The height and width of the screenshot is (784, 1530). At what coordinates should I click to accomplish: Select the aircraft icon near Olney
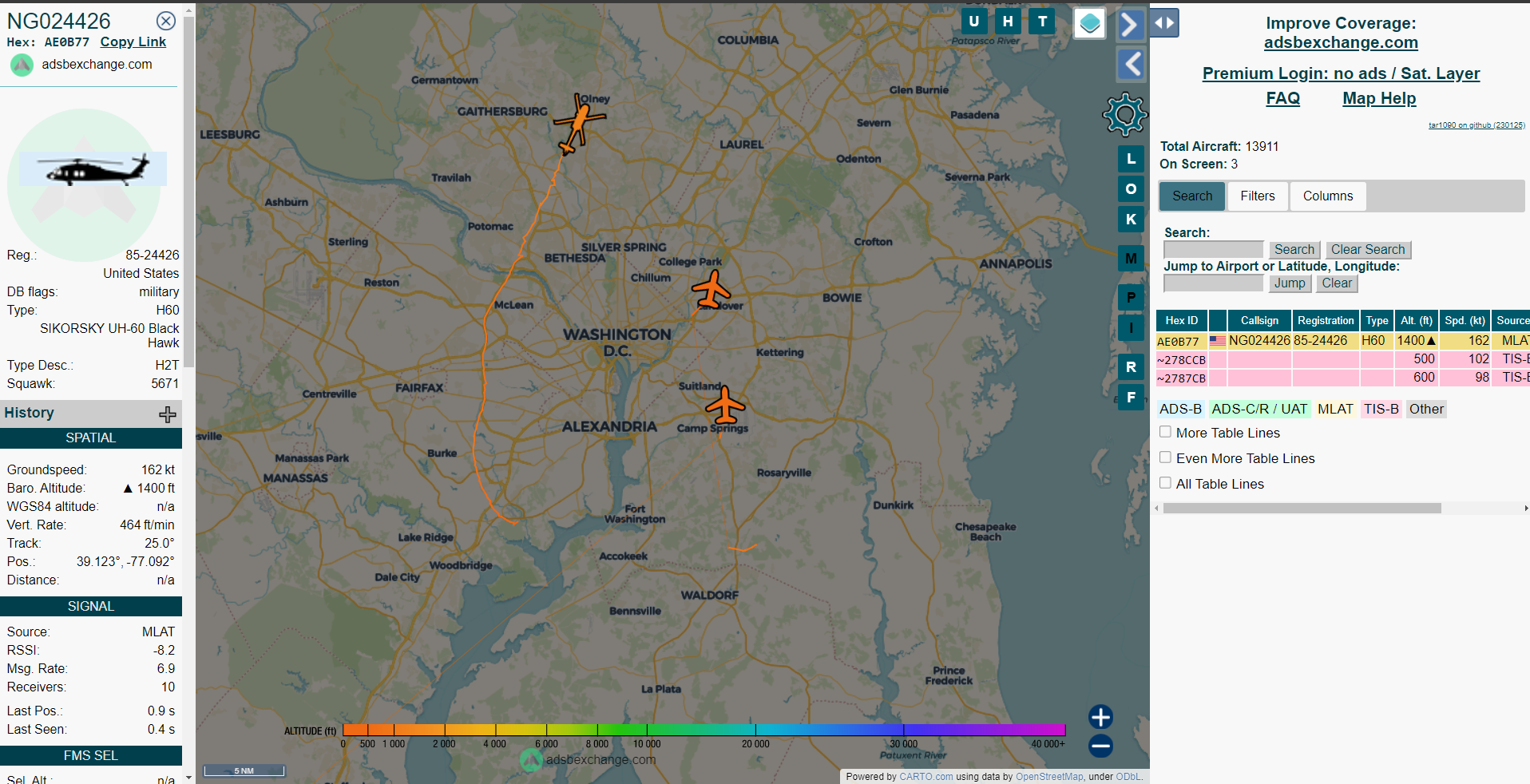pyautogui.click(x=580, y=123)
